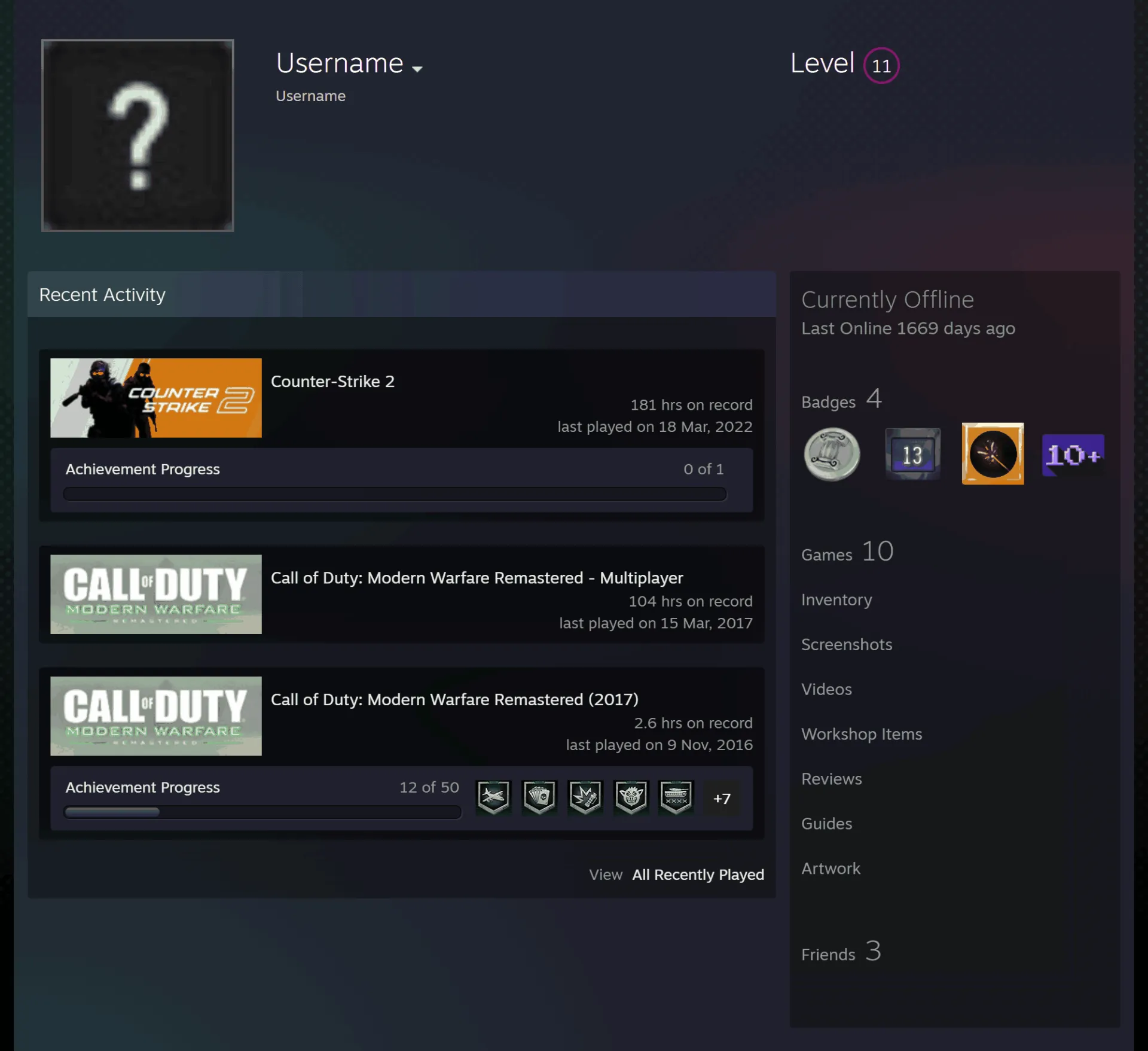Screen dimensions: 1148x1051
Task: Expand the Username dropdown arrow
Action: 417,69
